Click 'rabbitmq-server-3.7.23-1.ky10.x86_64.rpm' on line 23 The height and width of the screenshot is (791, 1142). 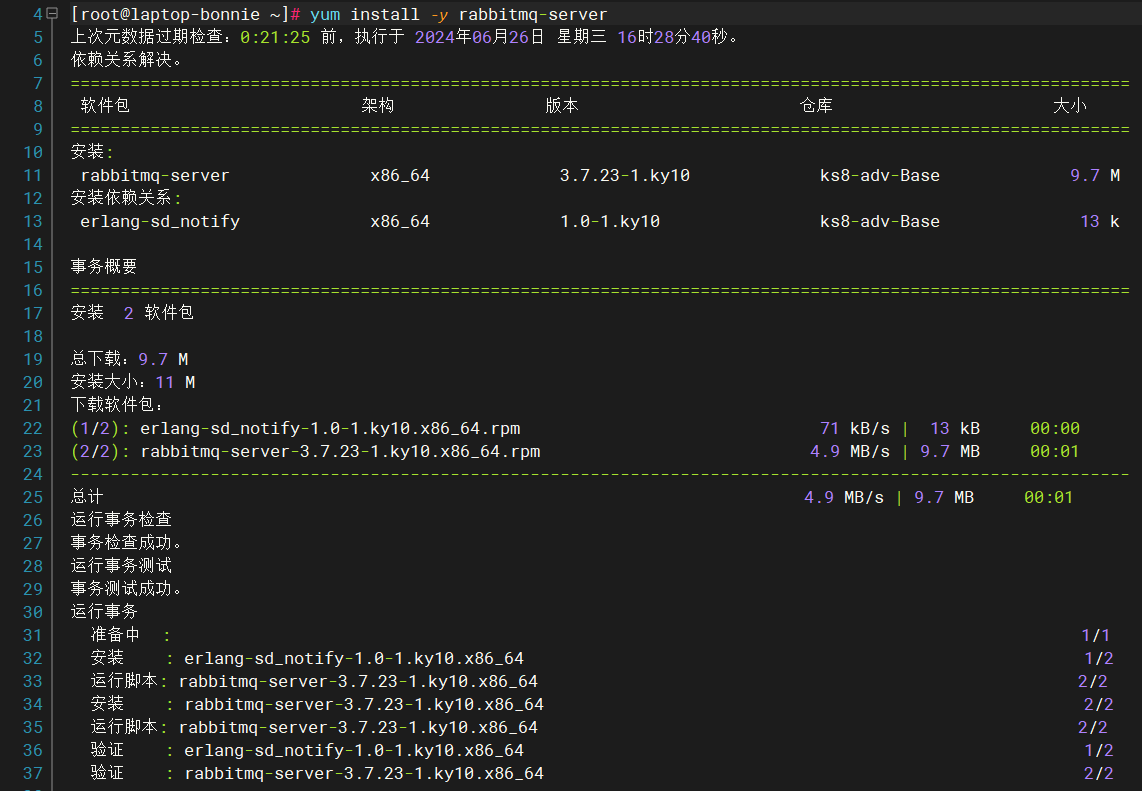pyautogui.click(x=340, y=452)
